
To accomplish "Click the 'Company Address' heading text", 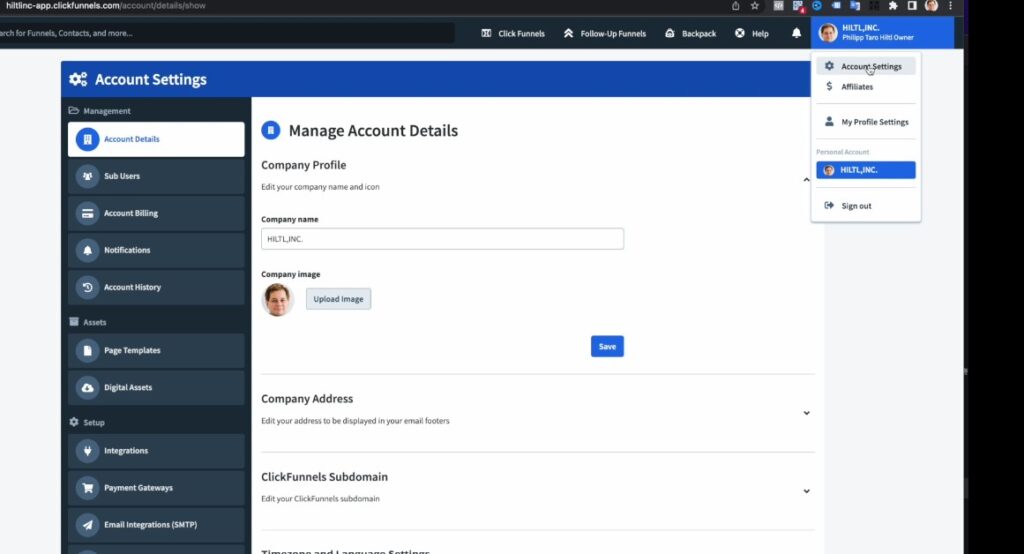I will pyautogui.click(x=307, y=399).
